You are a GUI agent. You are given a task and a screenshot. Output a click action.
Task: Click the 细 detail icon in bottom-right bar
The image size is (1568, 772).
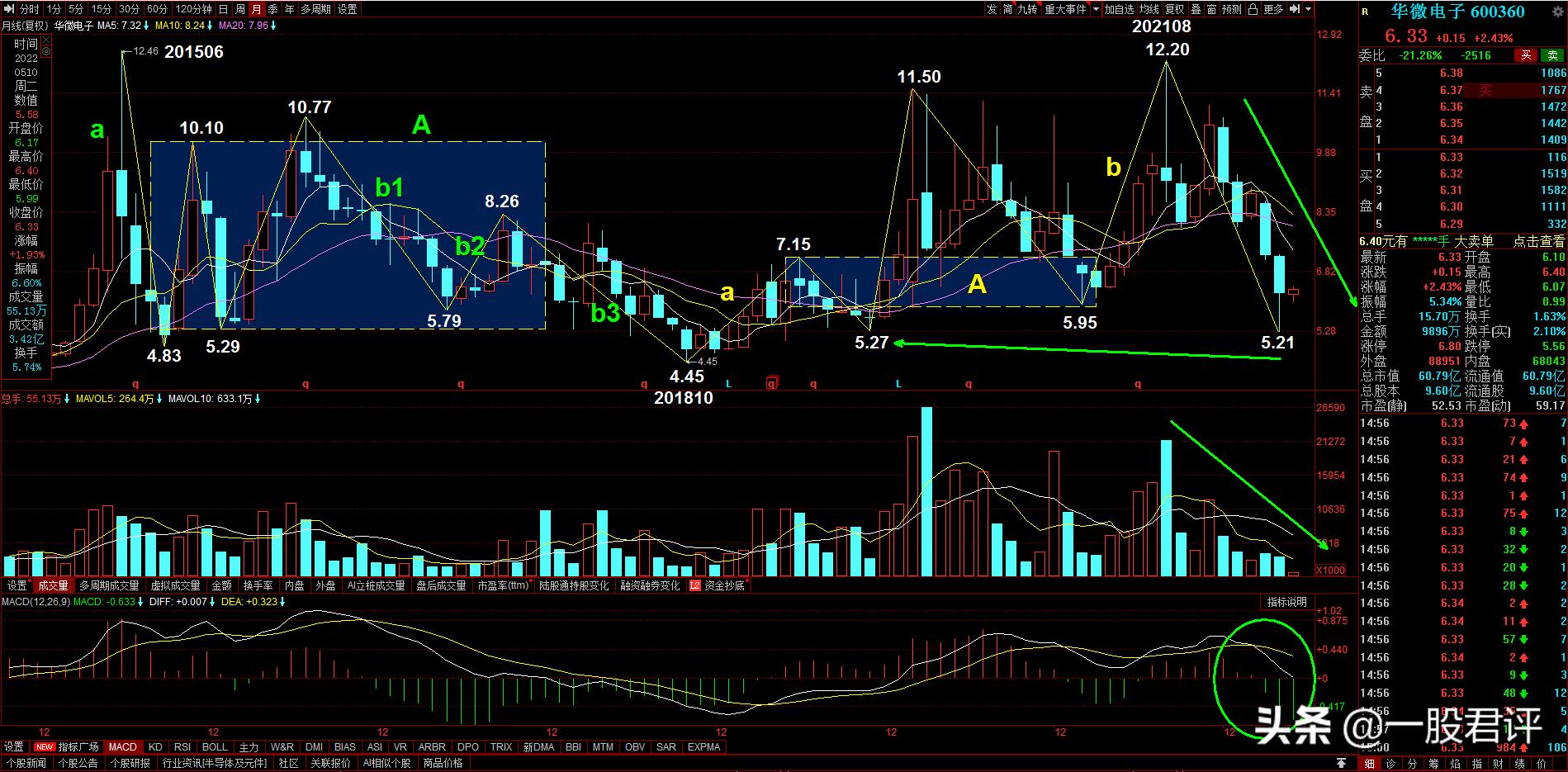[x=1369, y=764]
